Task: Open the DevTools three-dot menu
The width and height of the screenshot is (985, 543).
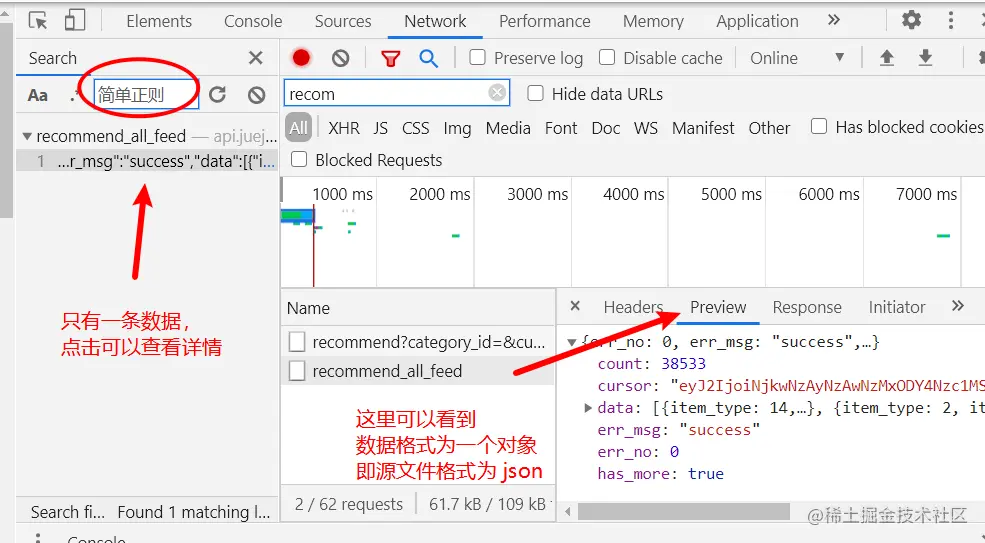Action: coord(950,20)
